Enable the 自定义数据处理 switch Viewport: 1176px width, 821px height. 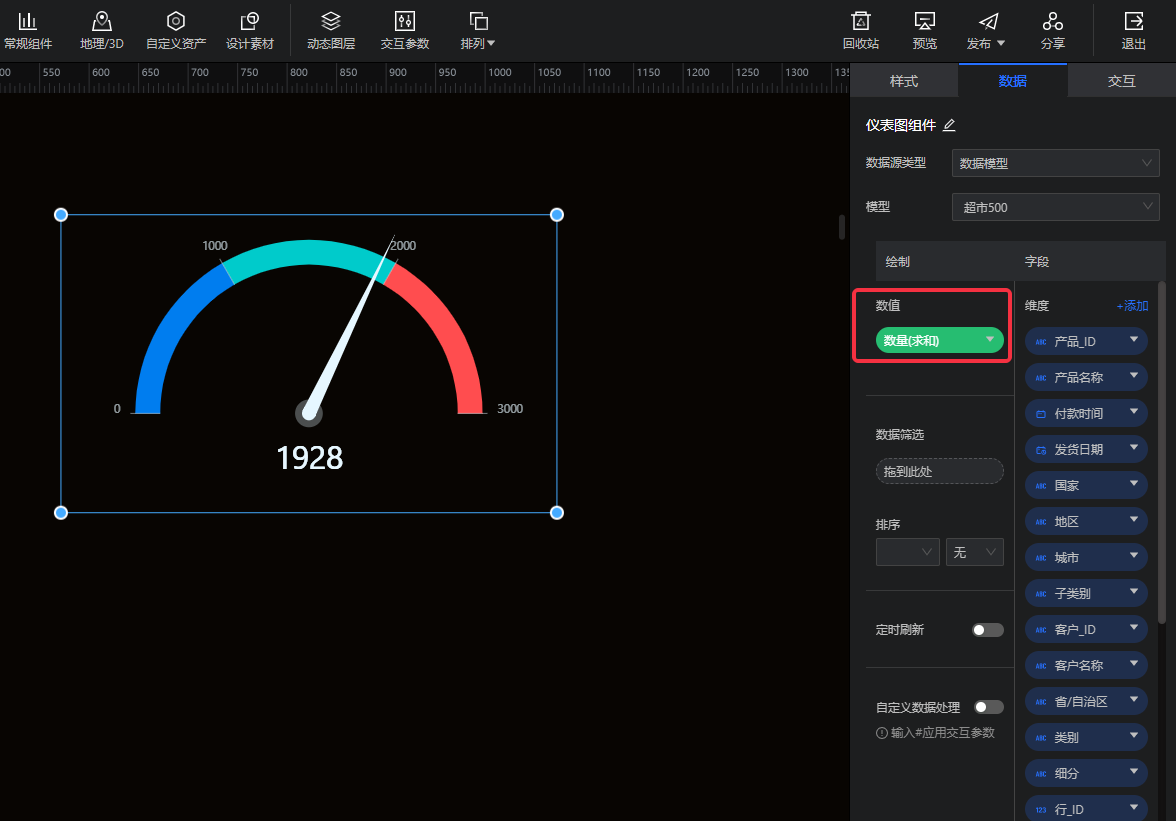coord(988,707)
